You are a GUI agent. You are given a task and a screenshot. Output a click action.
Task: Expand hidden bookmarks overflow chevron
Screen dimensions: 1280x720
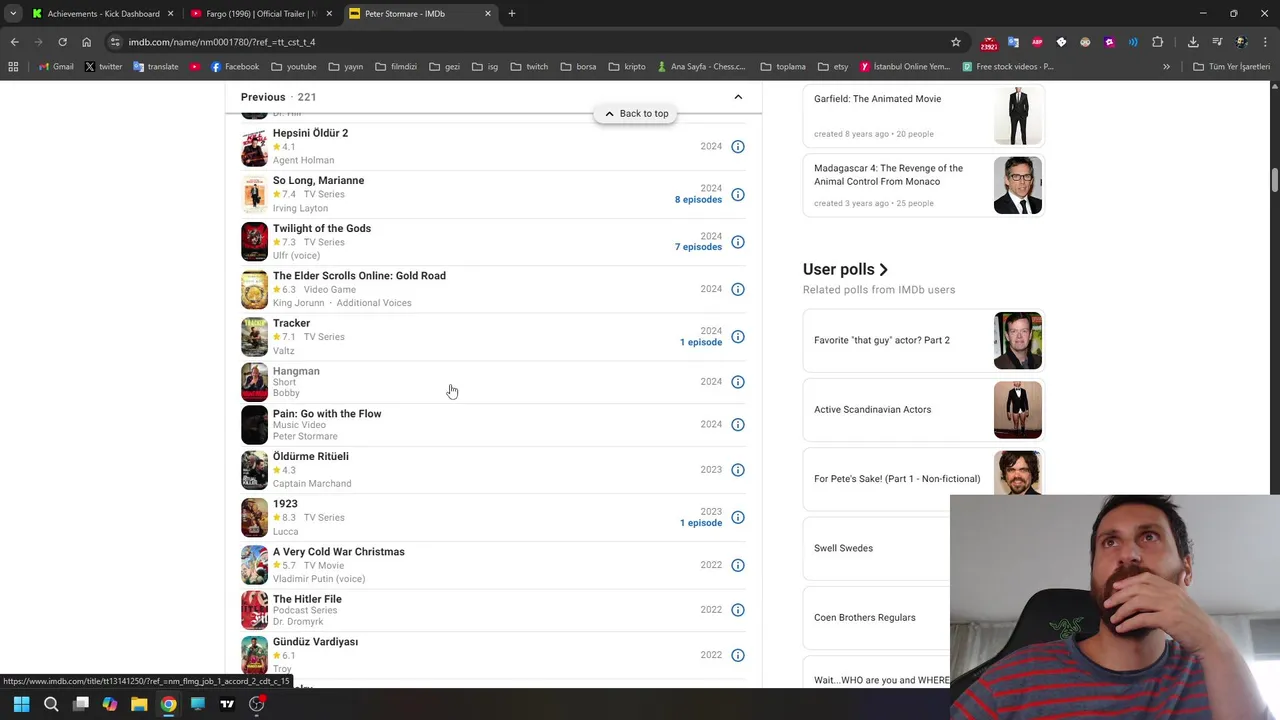point(1166,67)
